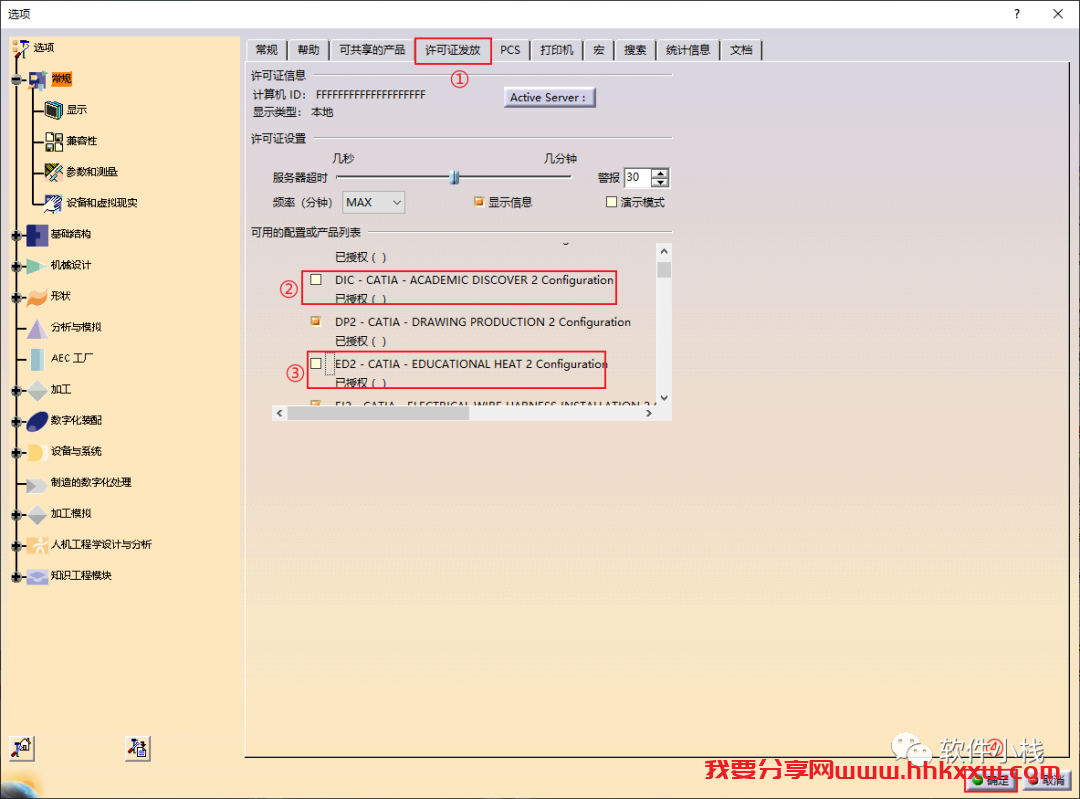1080x799 pixels.
Task: Click the 取消 cancel button
Action: tap(1046, 780)
